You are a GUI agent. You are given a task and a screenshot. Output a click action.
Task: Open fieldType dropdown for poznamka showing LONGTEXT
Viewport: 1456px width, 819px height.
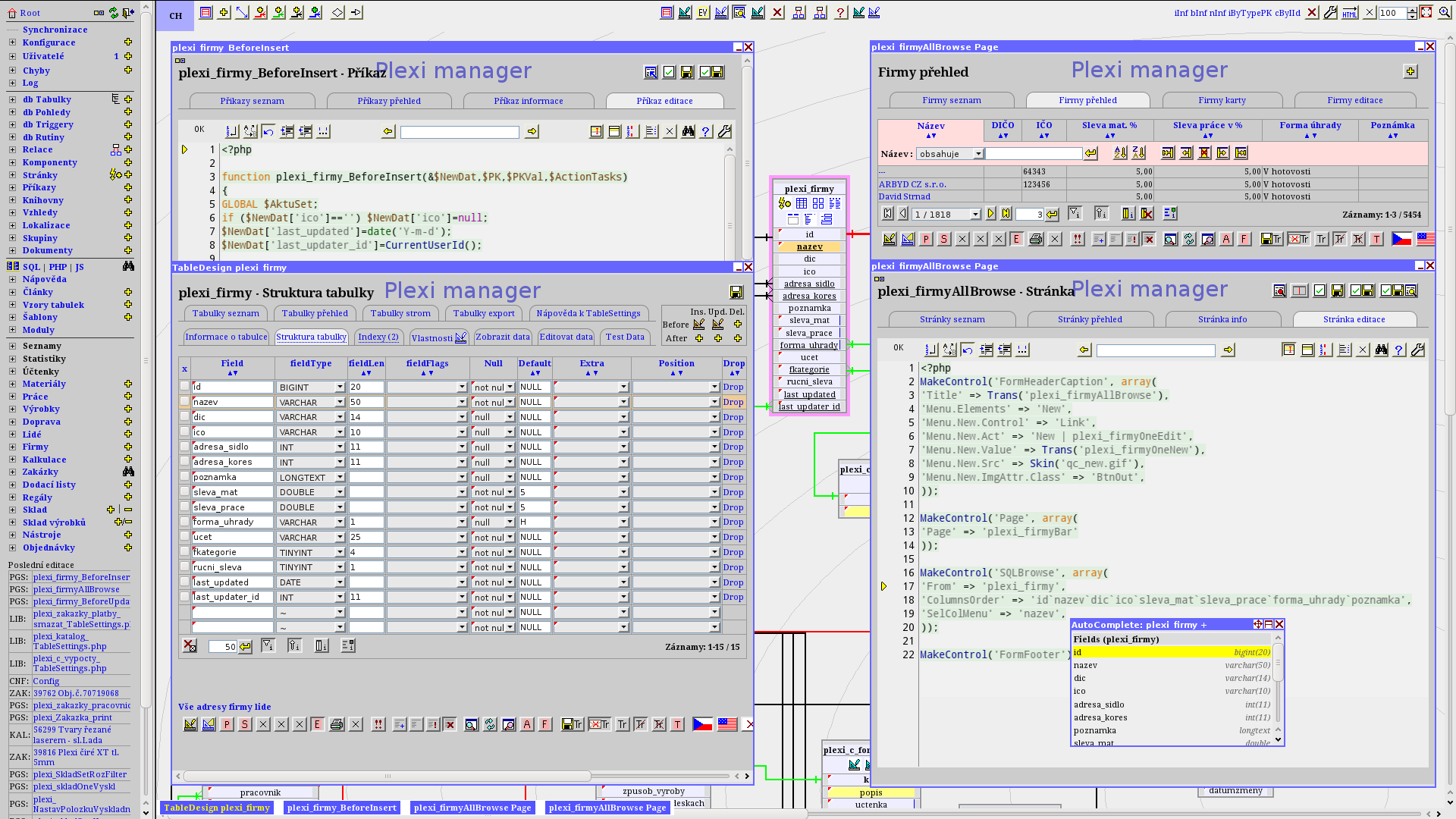pos(311,477)
